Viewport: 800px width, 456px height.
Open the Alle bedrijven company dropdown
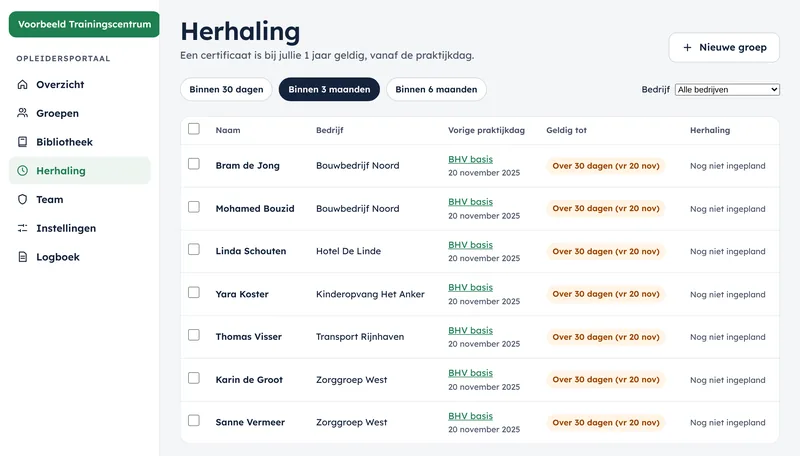tap(727, 90)
